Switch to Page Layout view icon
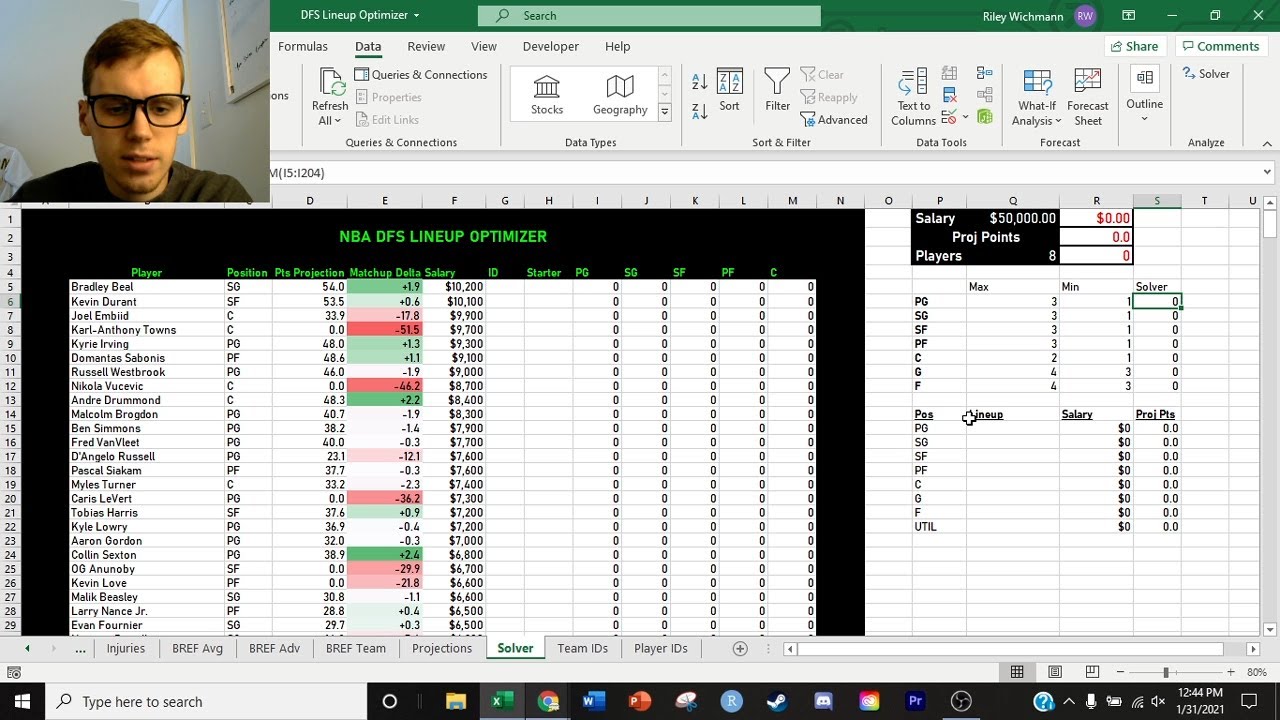1280x720 pixels. (1055, 673)
